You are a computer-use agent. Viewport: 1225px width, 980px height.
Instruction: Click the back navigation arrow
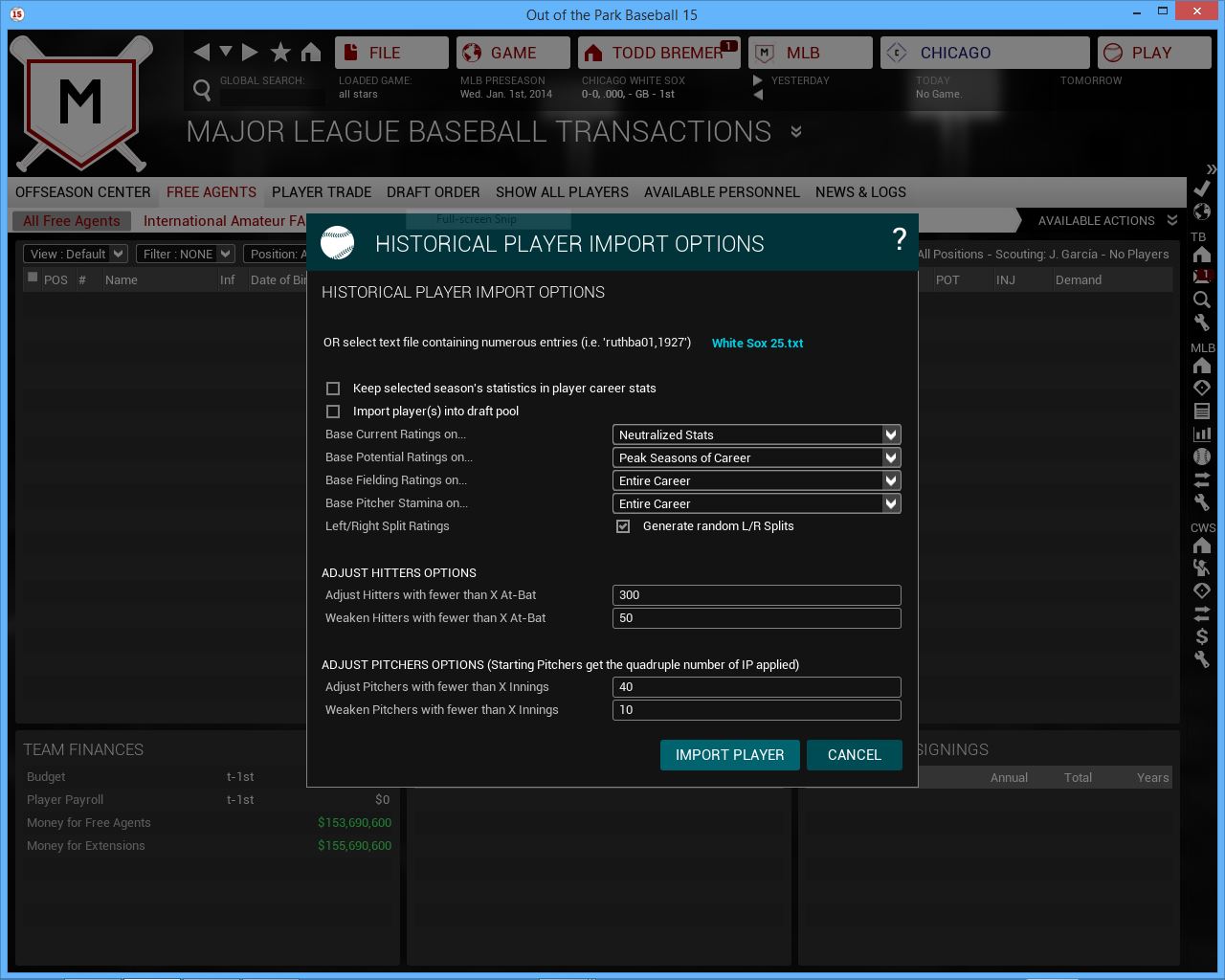coord(201,53)
